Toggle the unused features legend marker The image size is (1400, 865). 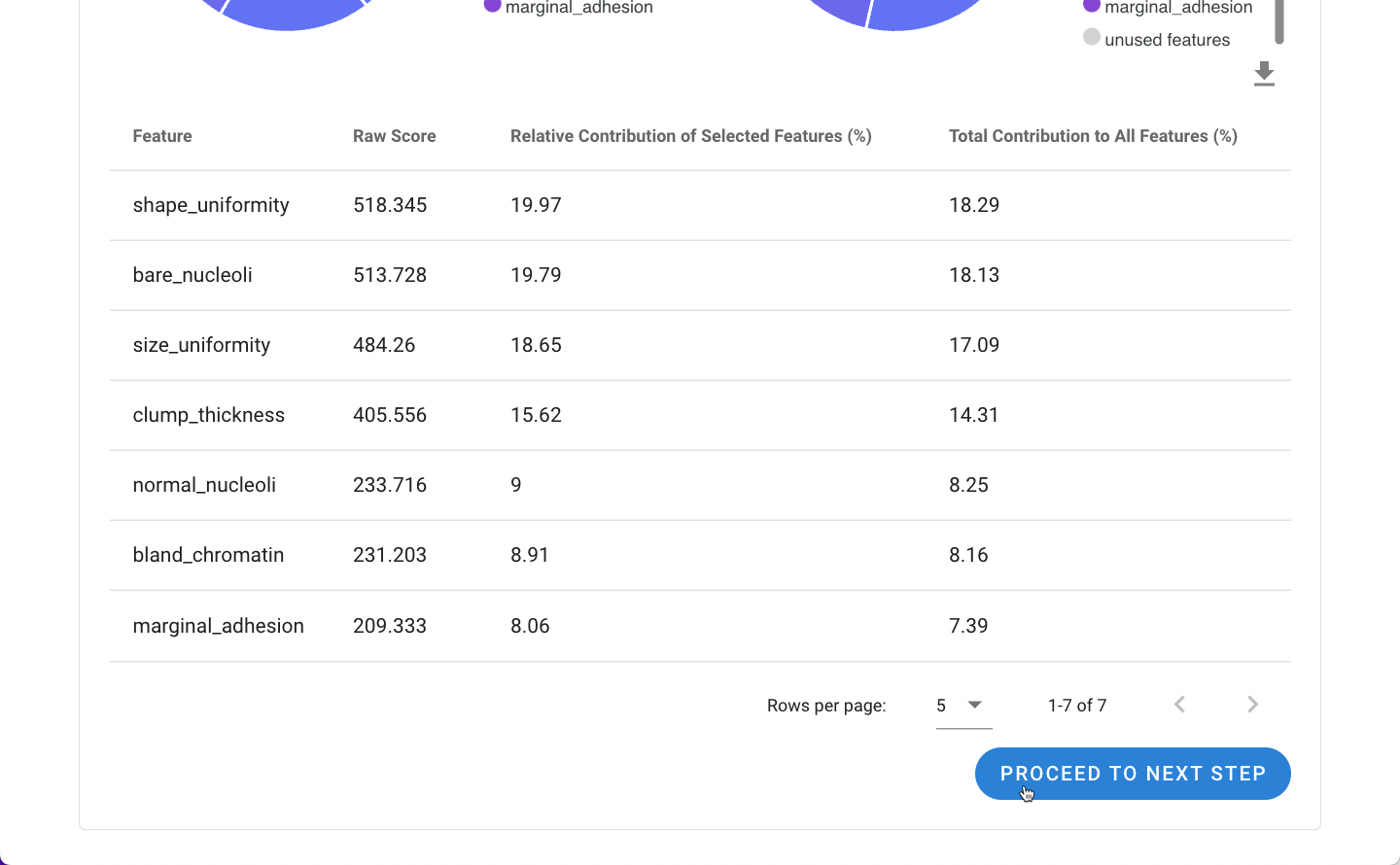pyautogui.click(x=1092, y=37)
